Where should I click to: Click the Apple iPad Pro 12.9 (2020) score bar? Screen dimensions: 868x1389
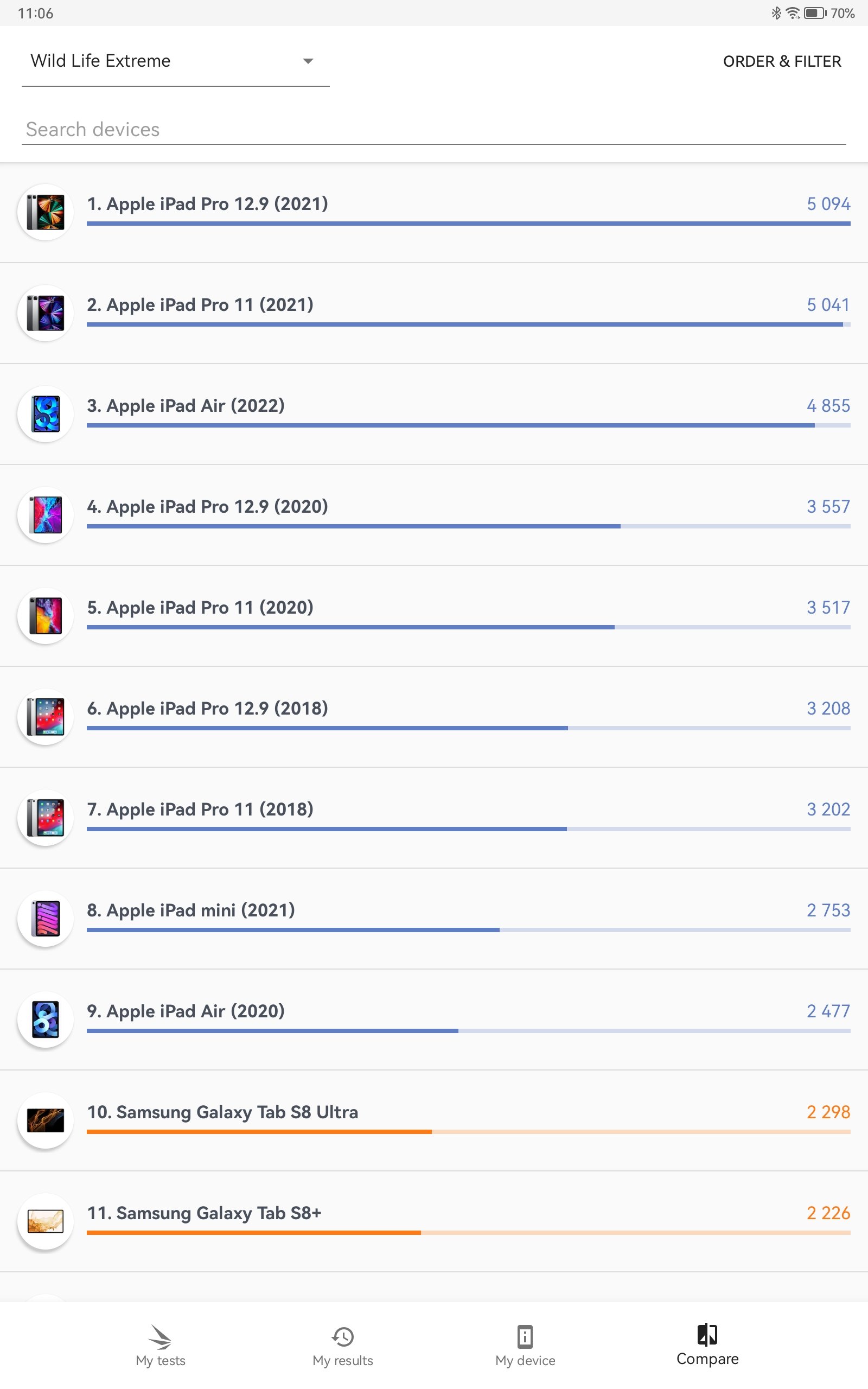pos(468,526)
